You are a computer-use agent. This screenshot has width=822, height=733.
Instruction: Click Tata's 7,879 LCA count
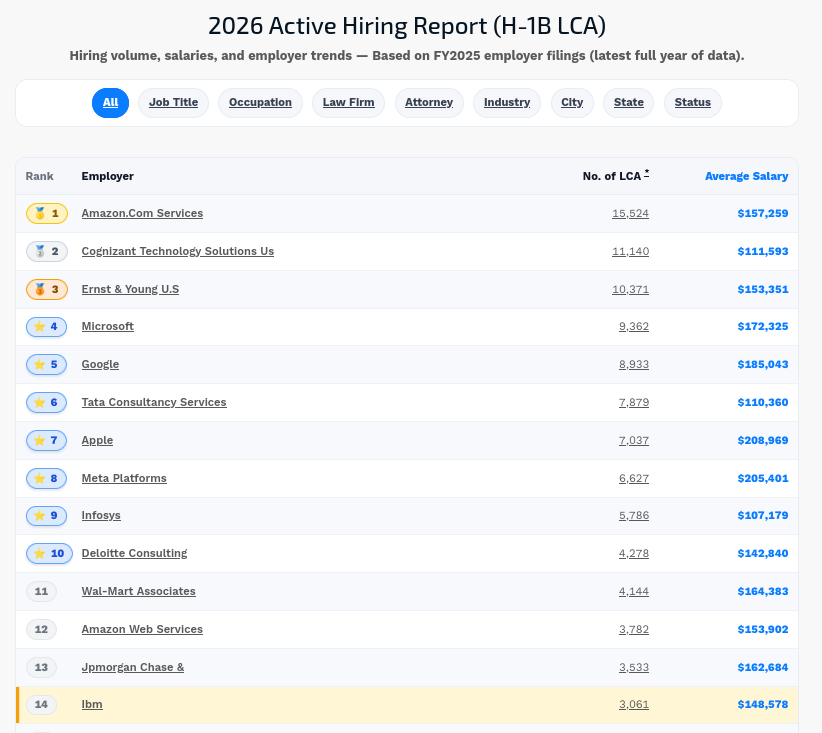(x=634, y=403)
